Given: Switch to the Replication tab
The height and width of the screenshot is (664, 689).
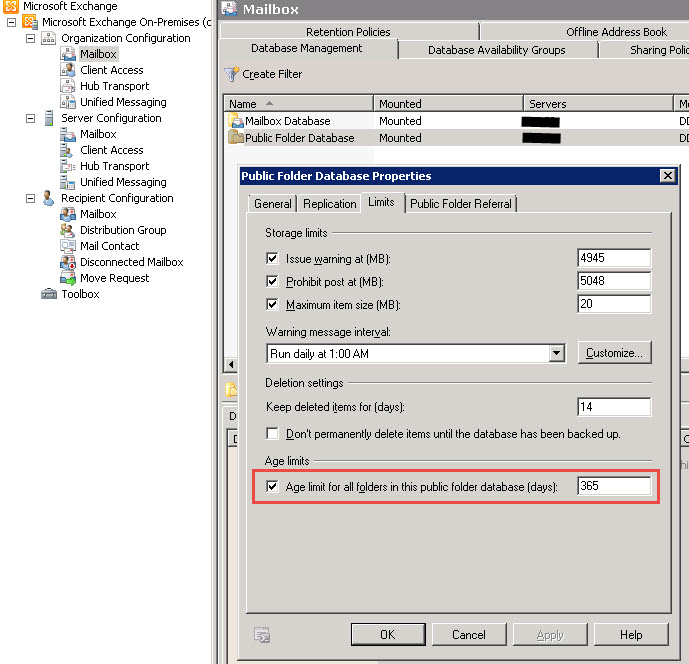Looking at the screenshot, I should (330, 204).
